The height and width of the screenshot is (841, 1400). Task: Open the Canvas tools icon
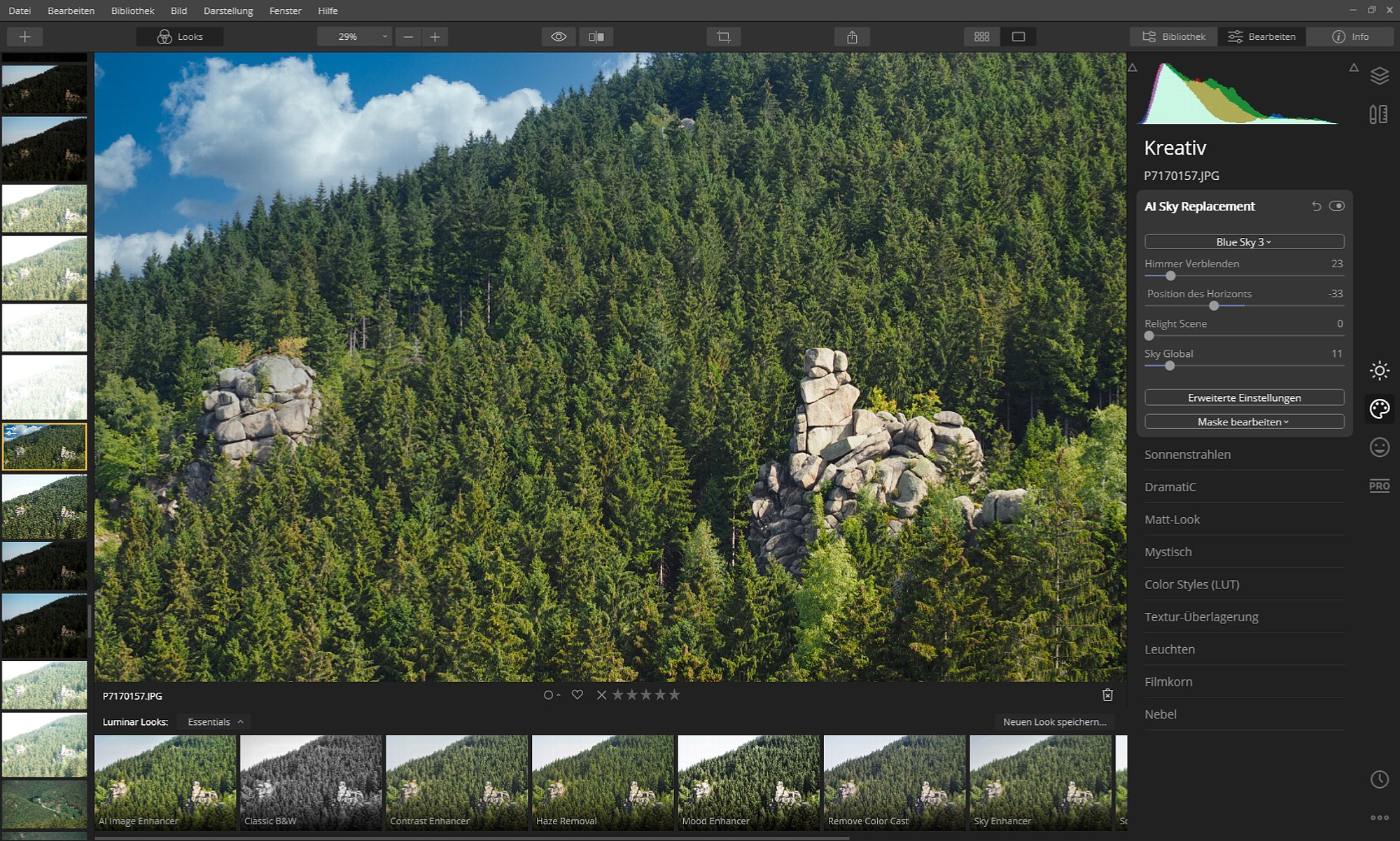(x=1379, y=114)
